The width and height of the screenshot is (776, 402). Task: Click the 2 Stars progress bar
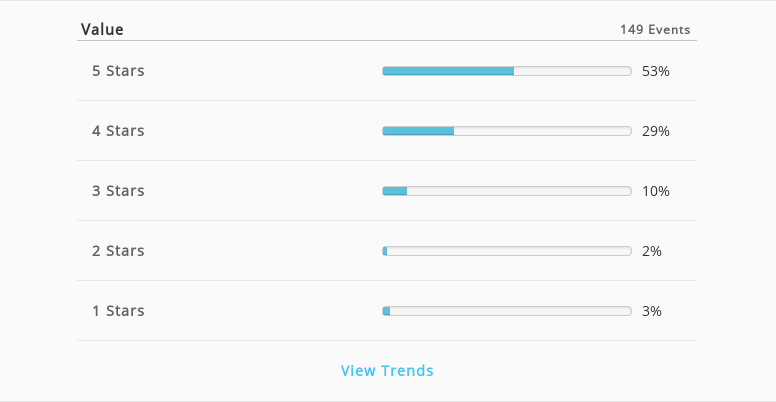tap(507, 251)
